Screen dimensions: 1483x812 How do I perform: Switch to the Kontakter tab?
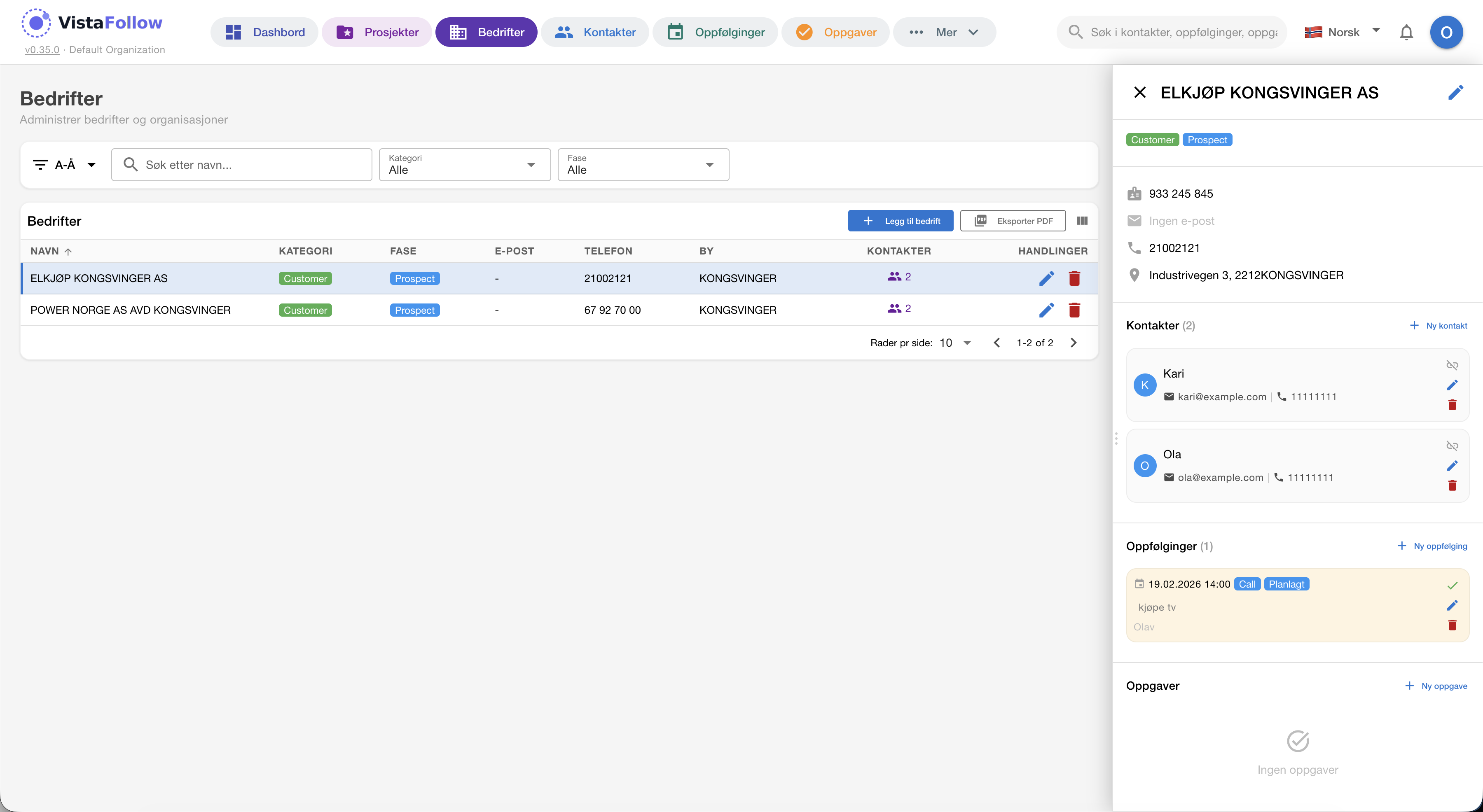595,32
